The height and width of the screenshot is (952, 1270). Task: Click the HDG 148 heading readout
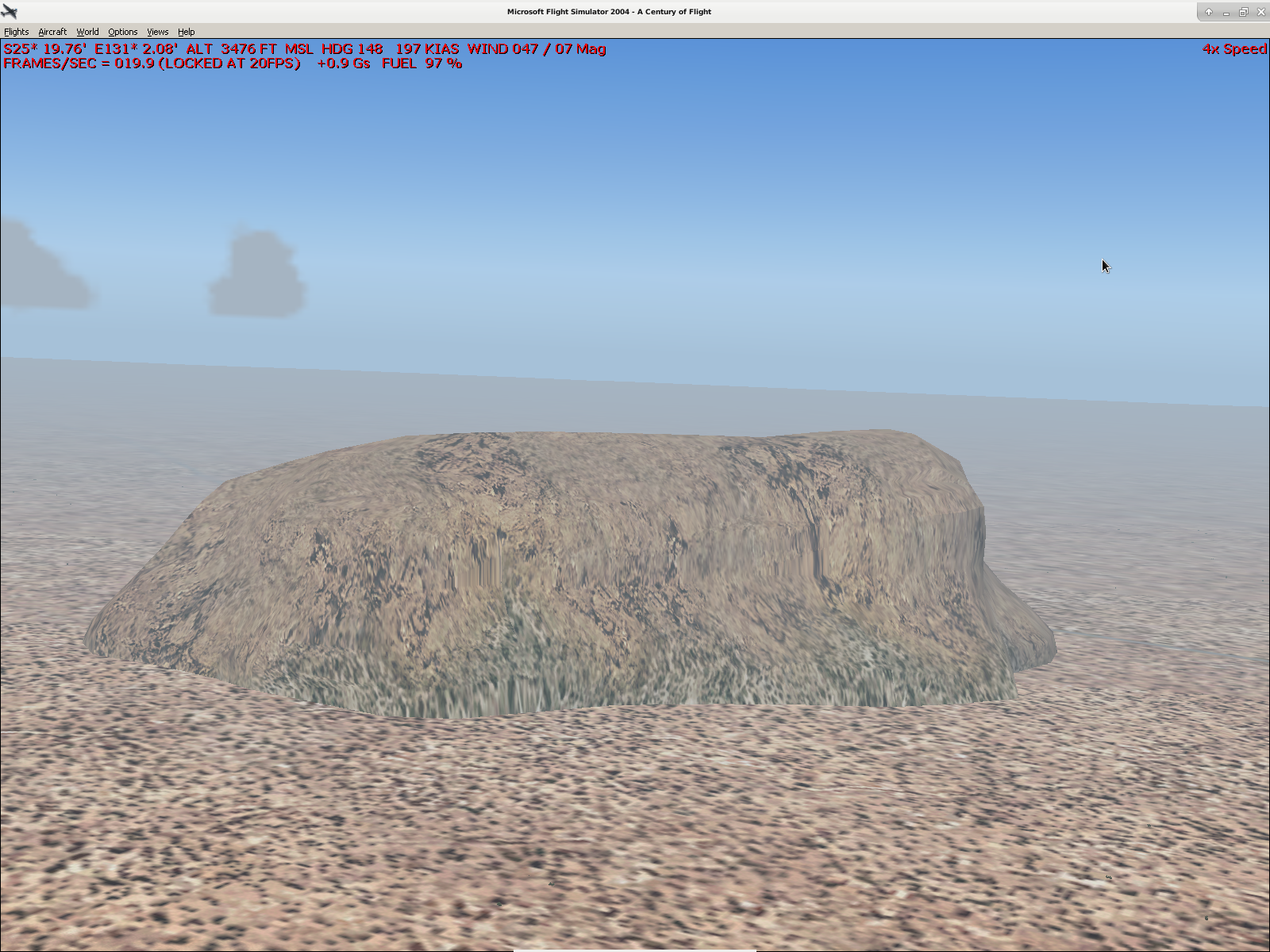(352, 49)
